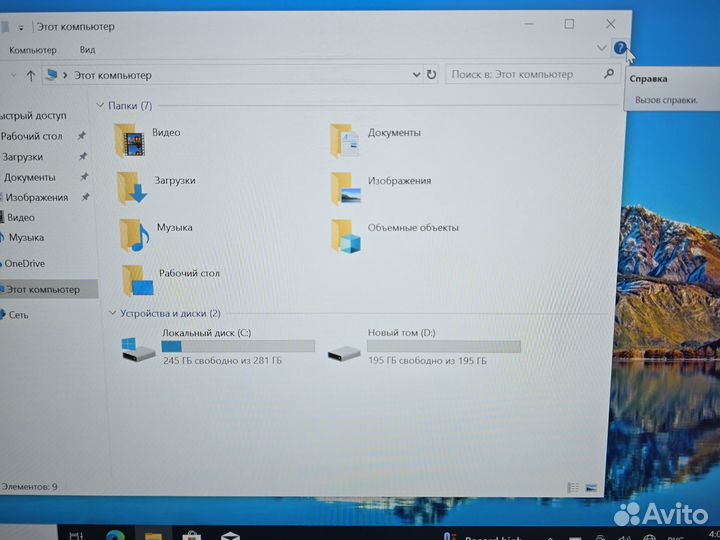Image resolution: width=720 pixels, height=540 pixels.
Task: Select OneDrive in the sidebar
Action: (x=23, y=264)
